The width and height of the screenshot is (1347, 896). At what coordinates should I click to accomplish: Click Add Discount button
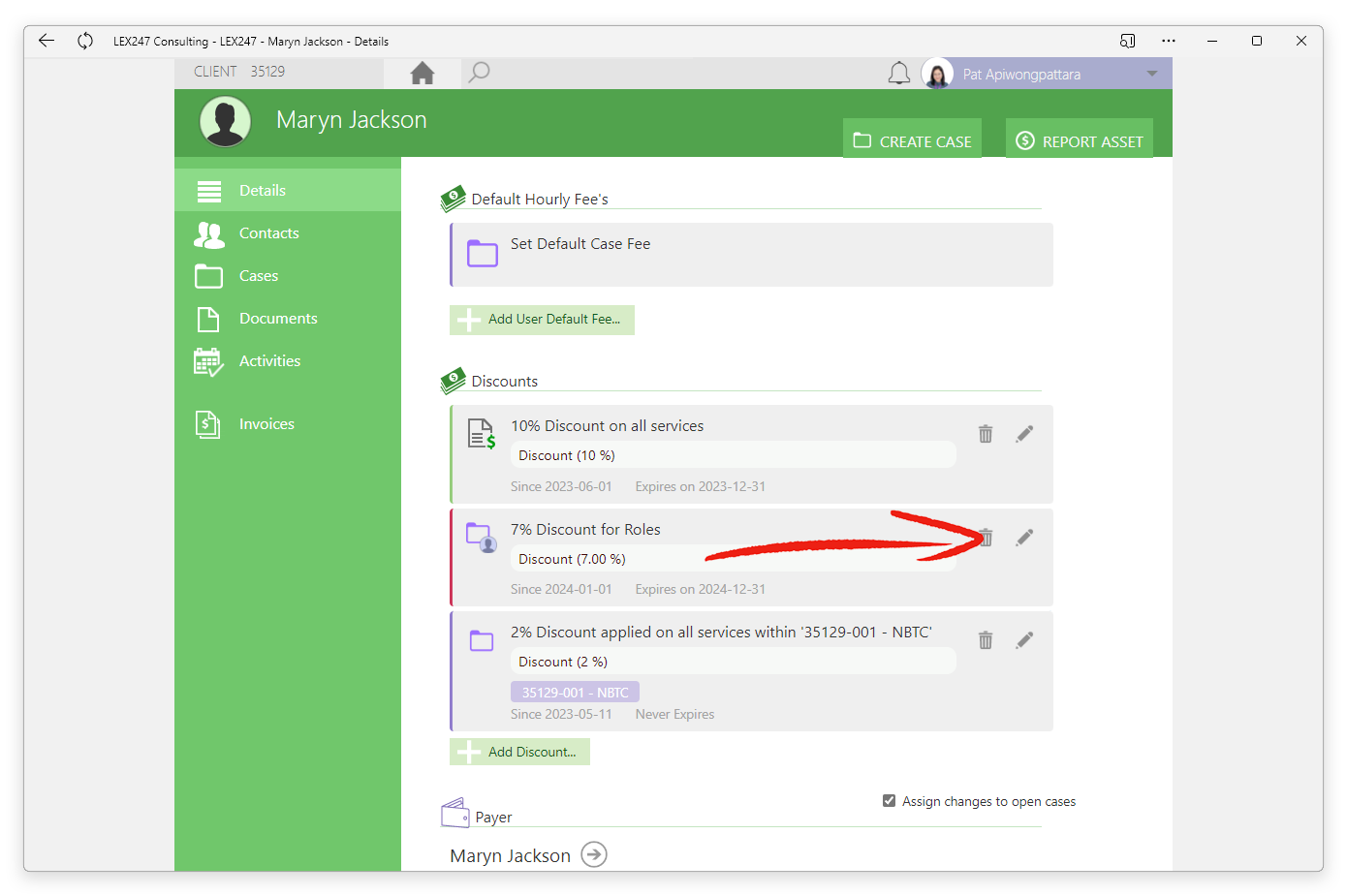point(519,752)
